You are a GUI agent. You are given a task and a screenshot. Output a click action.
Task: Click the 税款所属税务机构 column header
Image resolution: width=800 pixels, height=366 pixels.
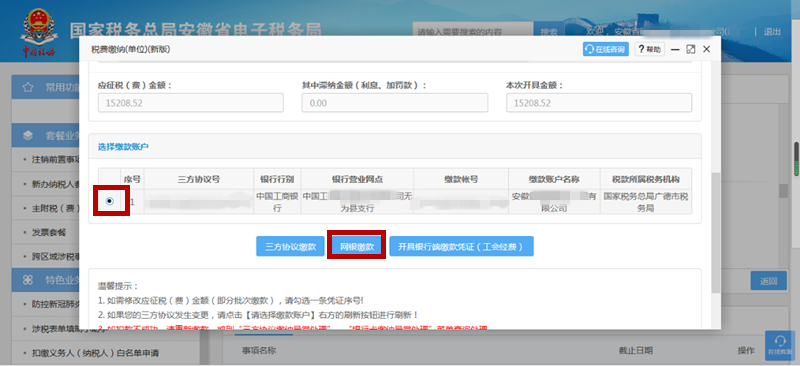point(646,179)
